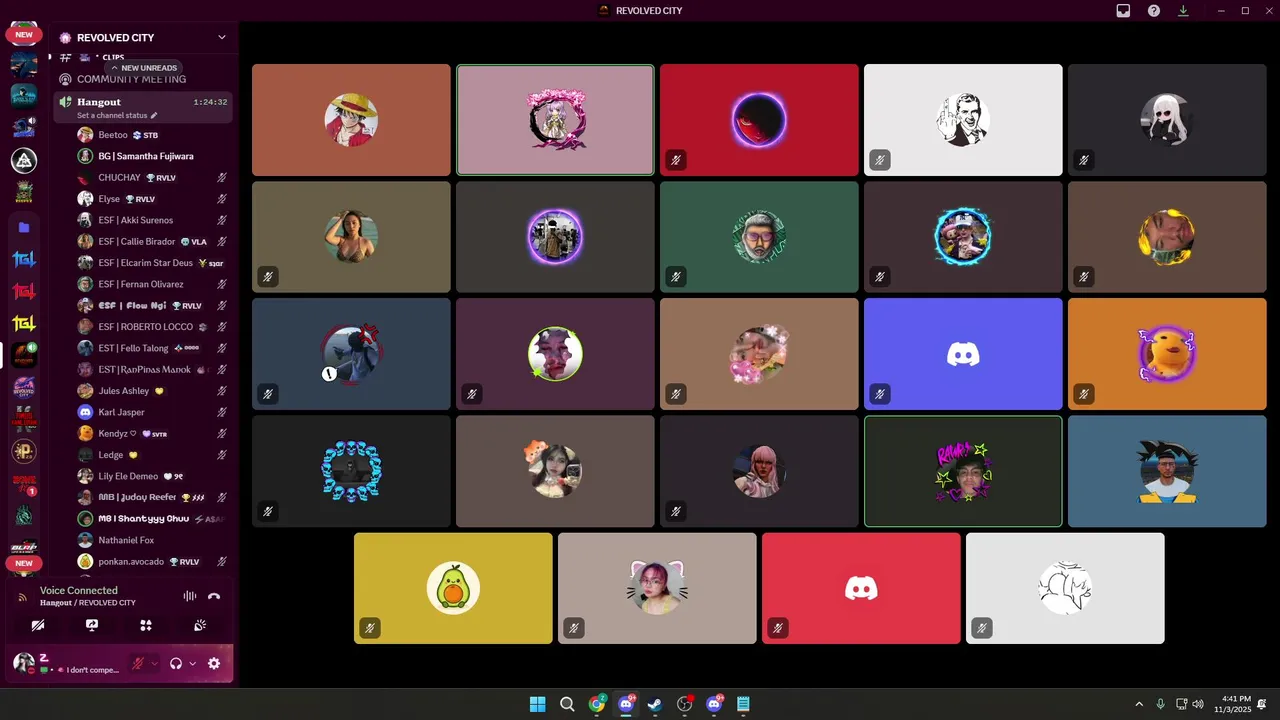This screenshot has height=720, width=1280.
Task: Open User Settings gear
Action: [x=214, y=663]
